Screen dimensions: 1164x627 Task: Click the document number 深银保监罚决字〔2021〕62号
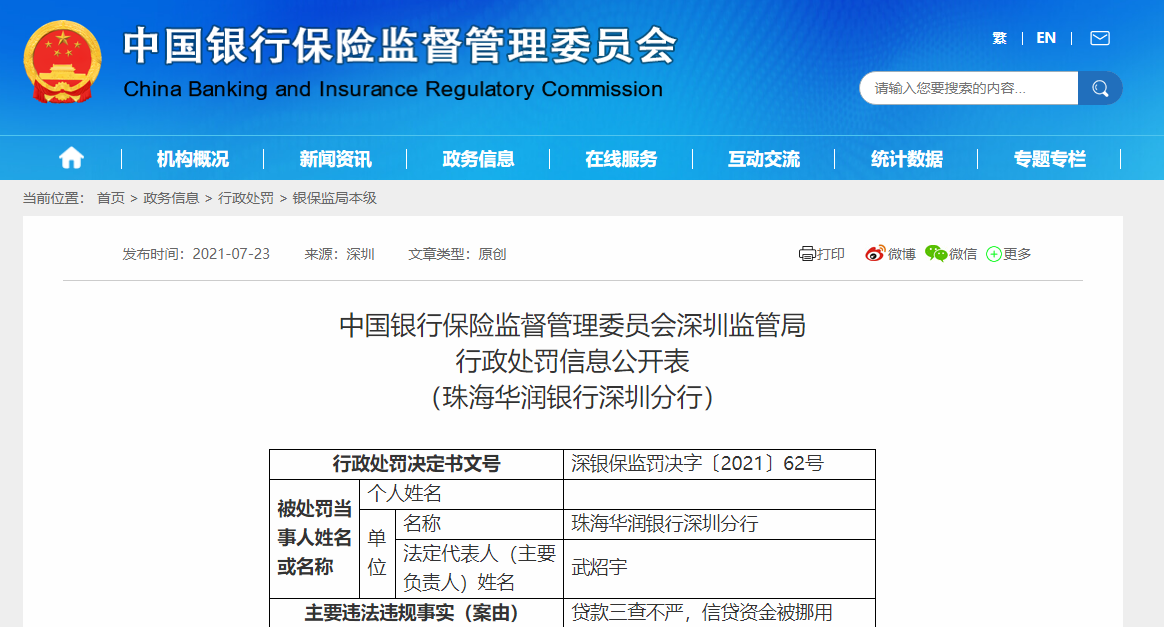(697, 464)
